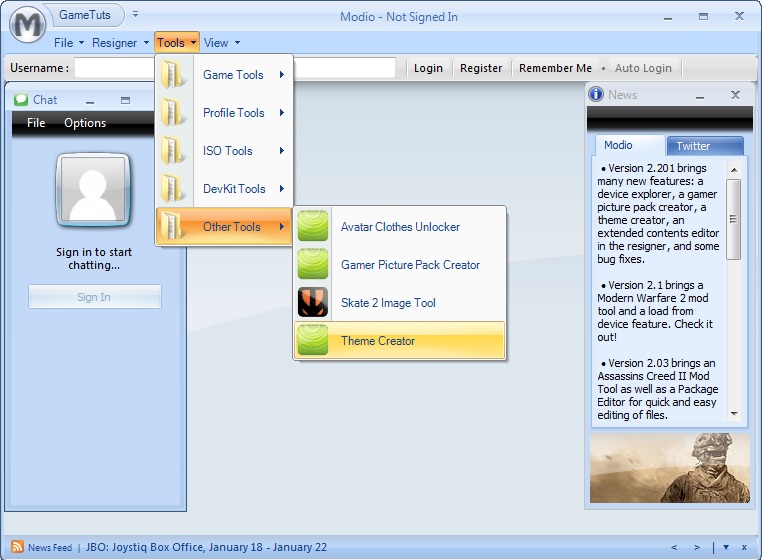762x560 pixels.
Task: Click the news scrollbar down arrow
Action: [734, 414]
